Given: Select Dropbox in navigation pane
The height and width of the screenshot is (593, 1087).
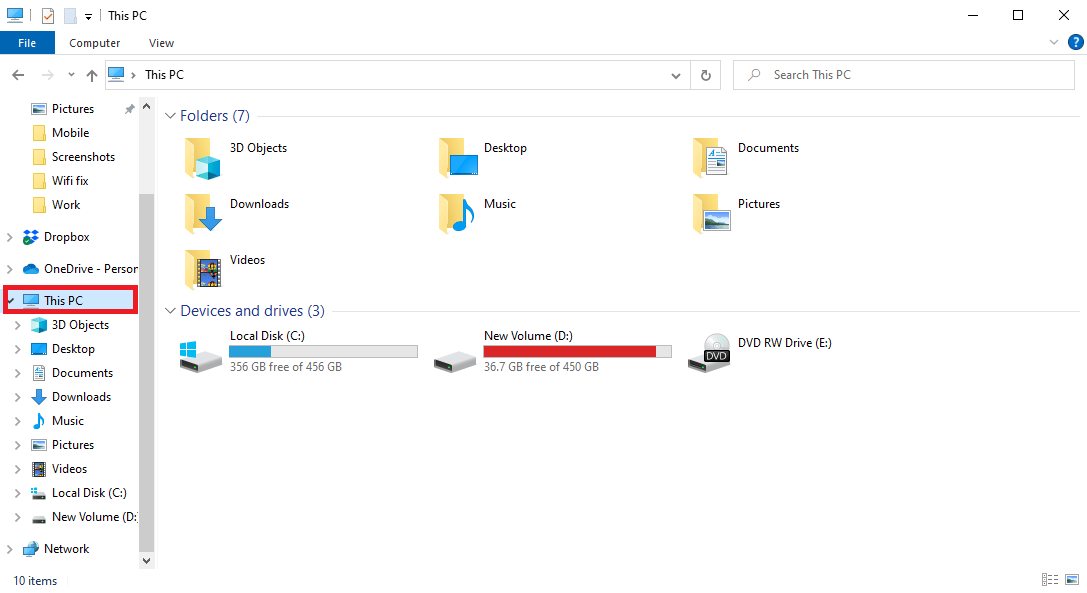Looking at the screenshot, I should pyautogui.click(x=67, y=237).
